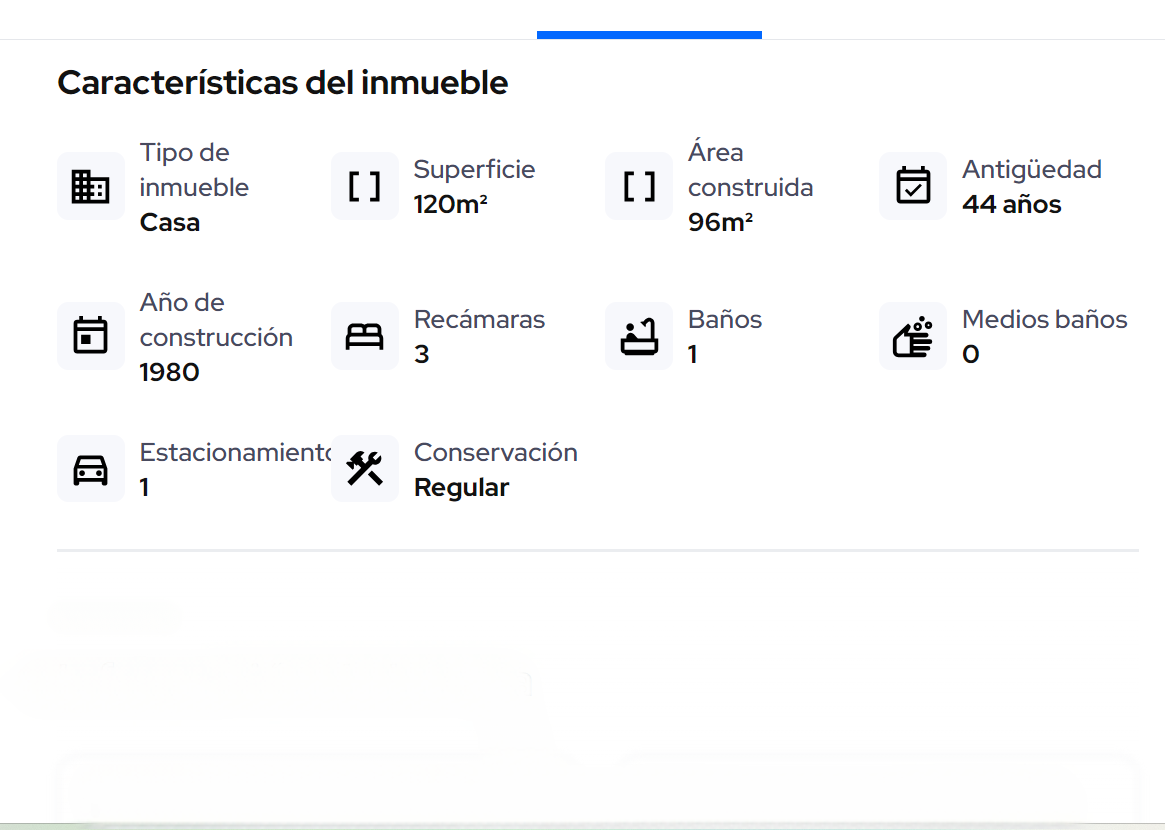Click the brackets icon beside Área construida
This screenshot has width=1165, height=830.
point(639,186)
